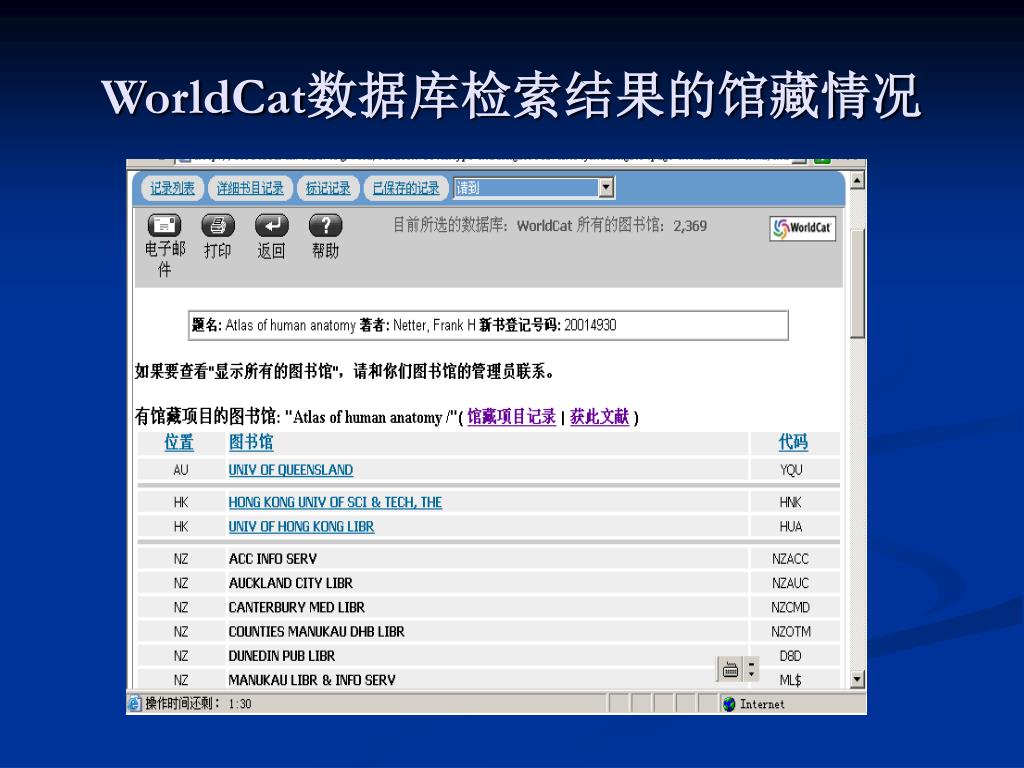This screenshot has width=1024, height=768.
Task: Open HONG KONG UNIV OF SCI & TECH link
Action: (335, 502)
